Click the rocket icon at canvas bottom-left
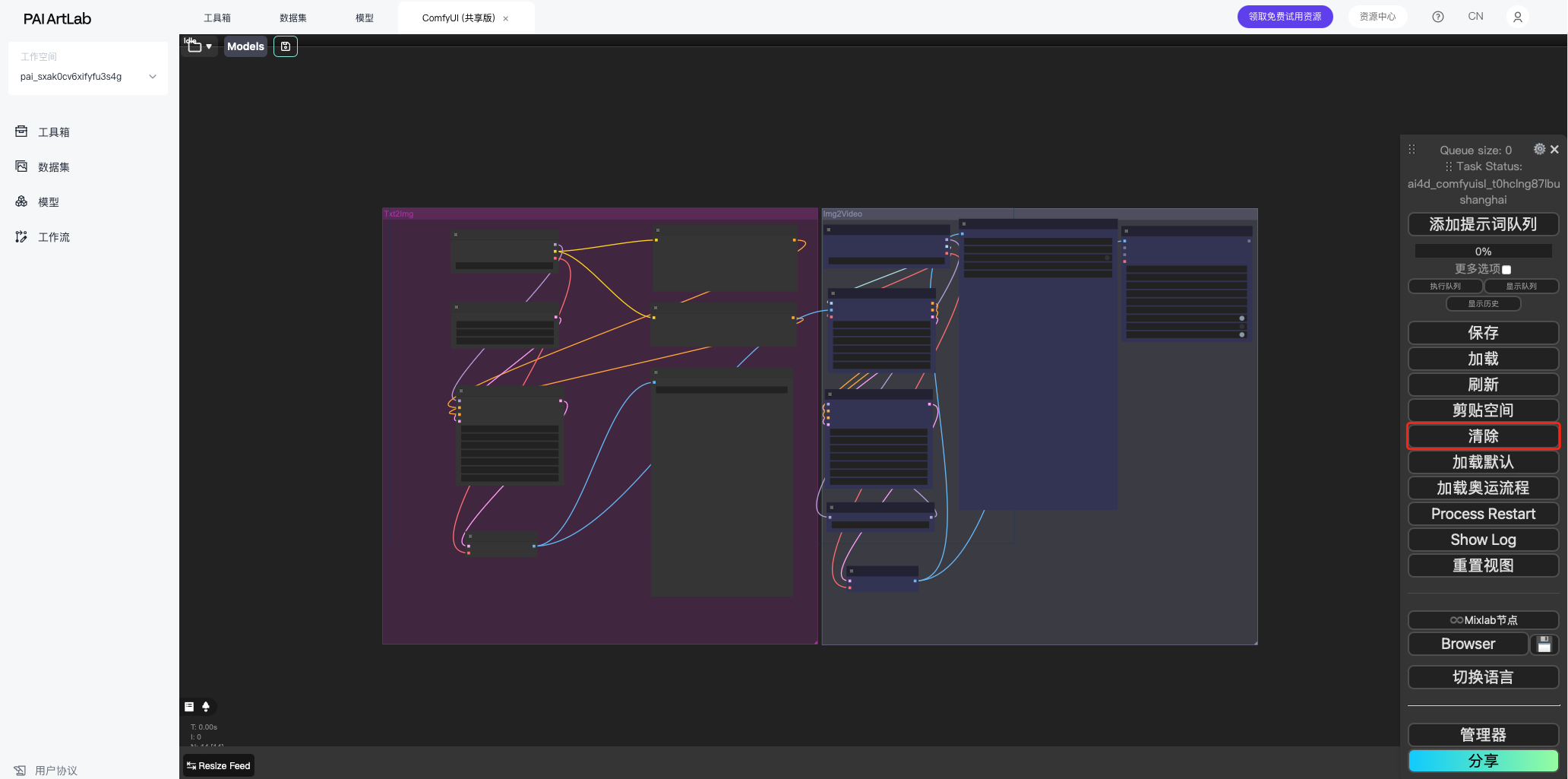The width and height of the screenshot is (1568, 779). tap(206, 707)
